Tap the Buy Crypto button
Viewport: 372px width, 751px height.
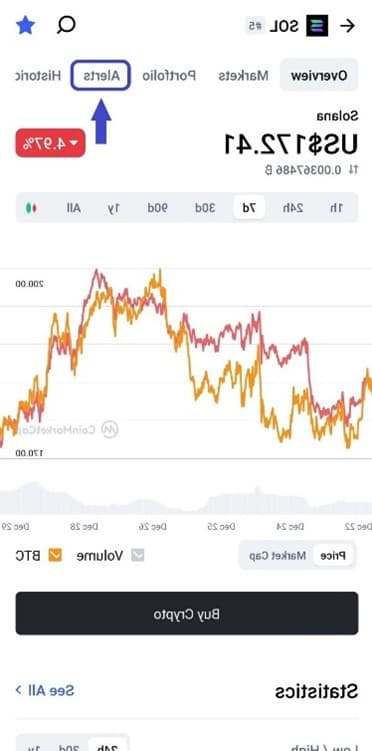pyautogui.click(x=187, y=613)
